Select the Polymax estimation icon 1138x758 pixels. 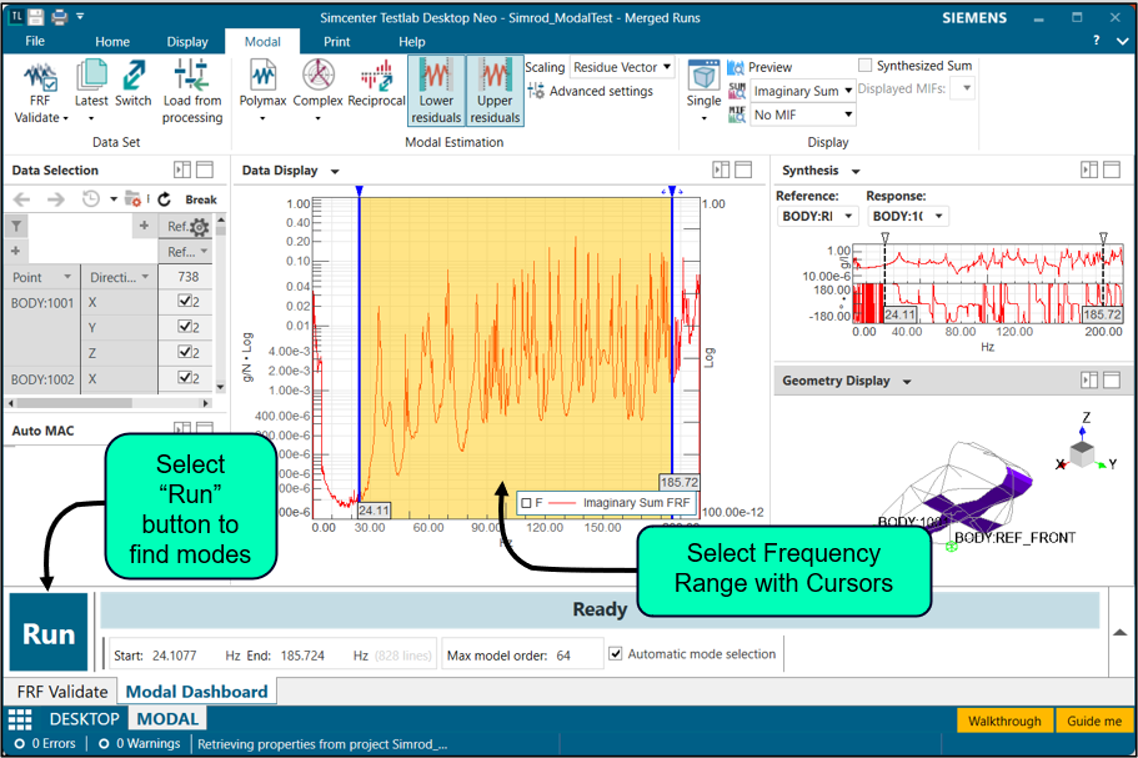tap(263, 78)
